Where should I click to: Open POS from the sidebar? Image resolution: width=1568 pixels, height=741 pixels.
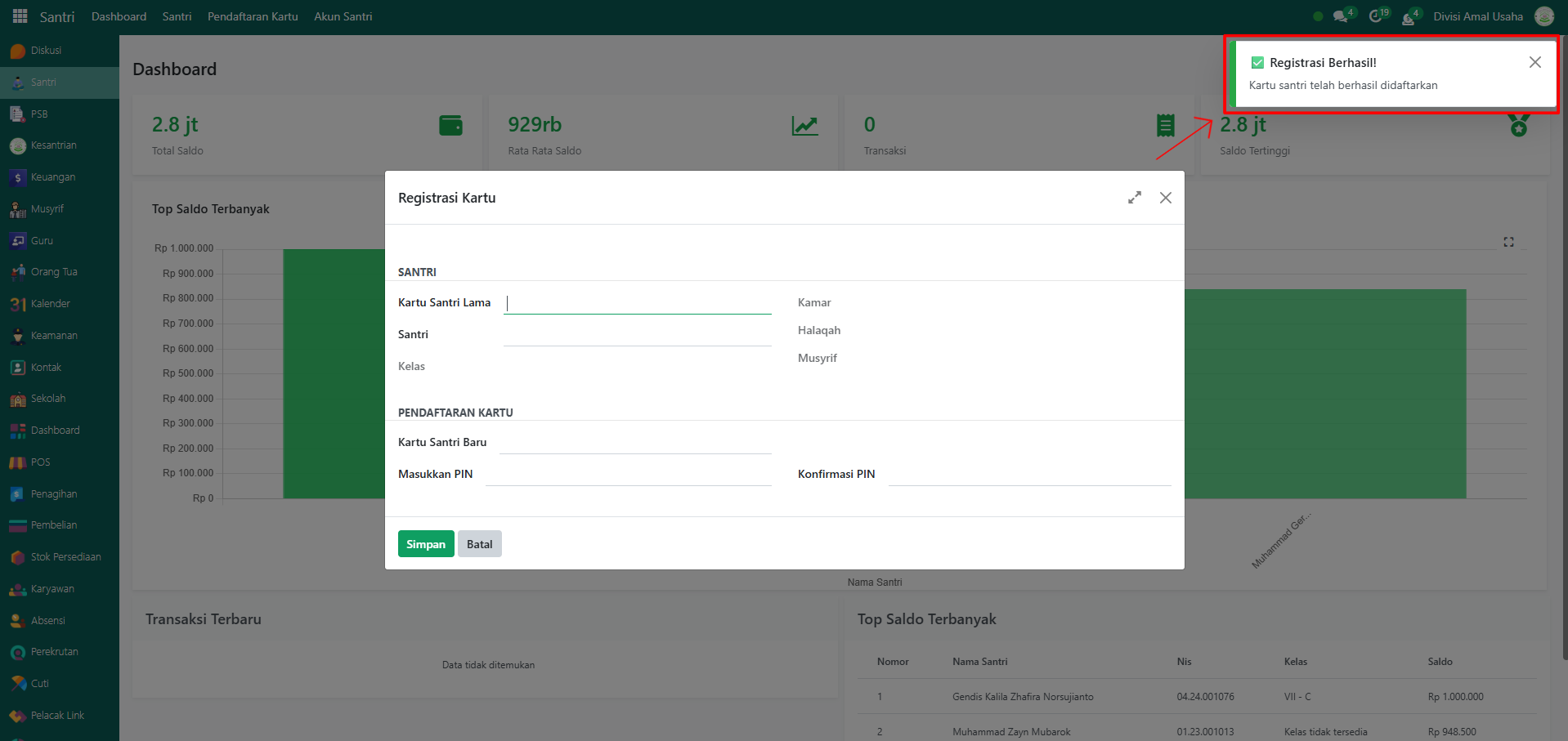(x=18, y=462)
